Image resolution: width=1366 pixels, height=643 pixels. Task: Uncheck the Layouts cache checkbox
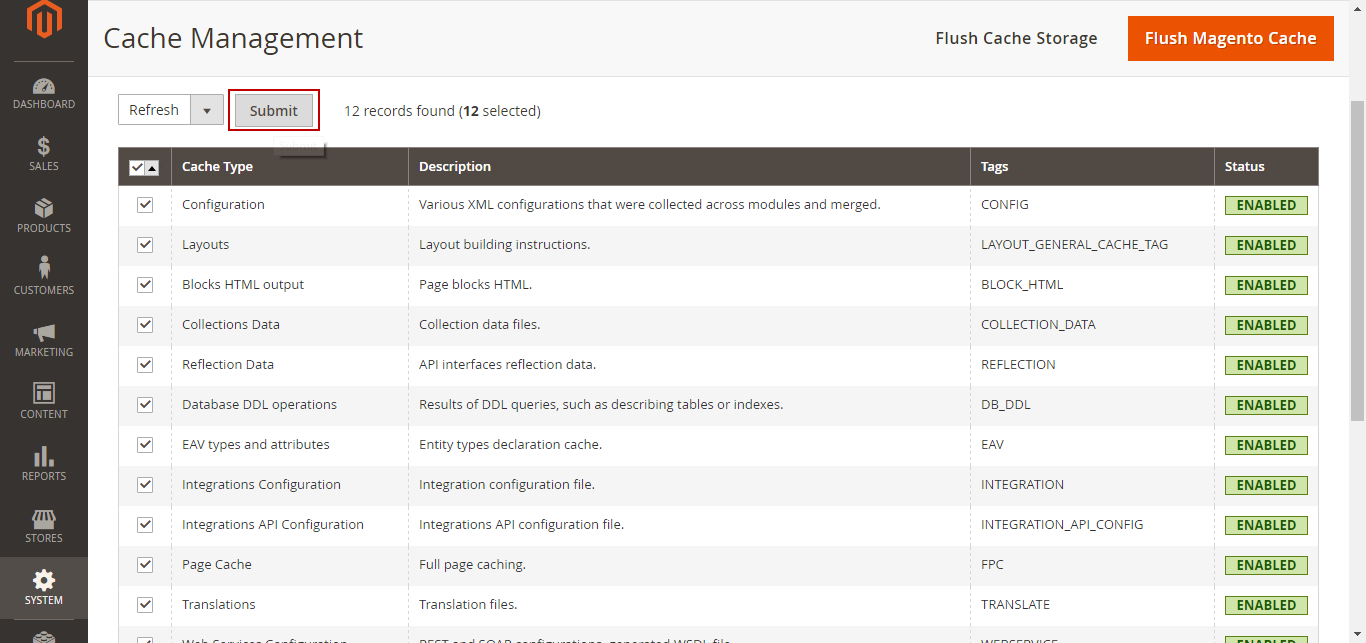point(145,245)
